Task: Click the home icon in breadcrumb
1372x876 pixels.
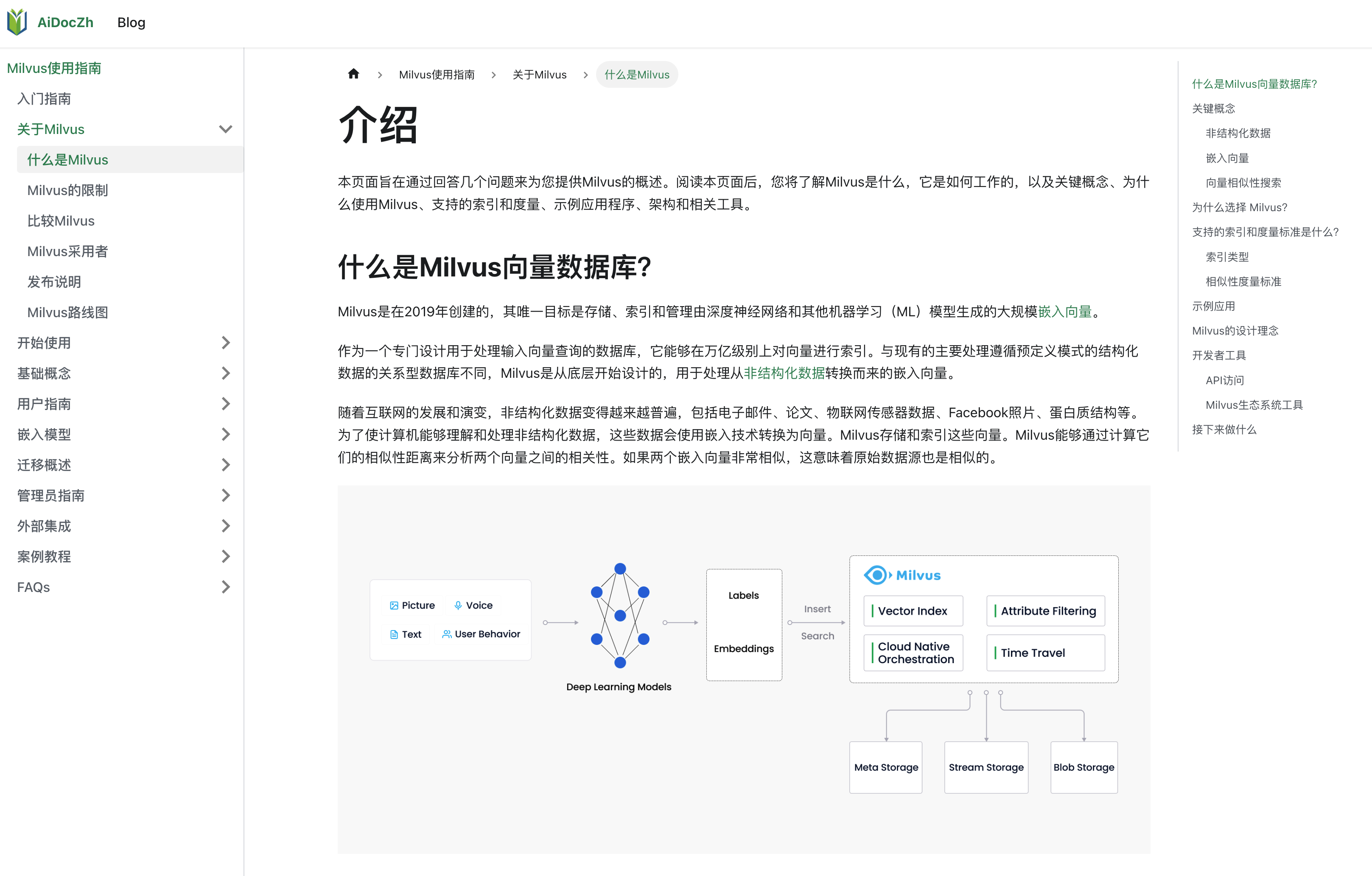Action: pyautogui.click(x=353, y=74)
